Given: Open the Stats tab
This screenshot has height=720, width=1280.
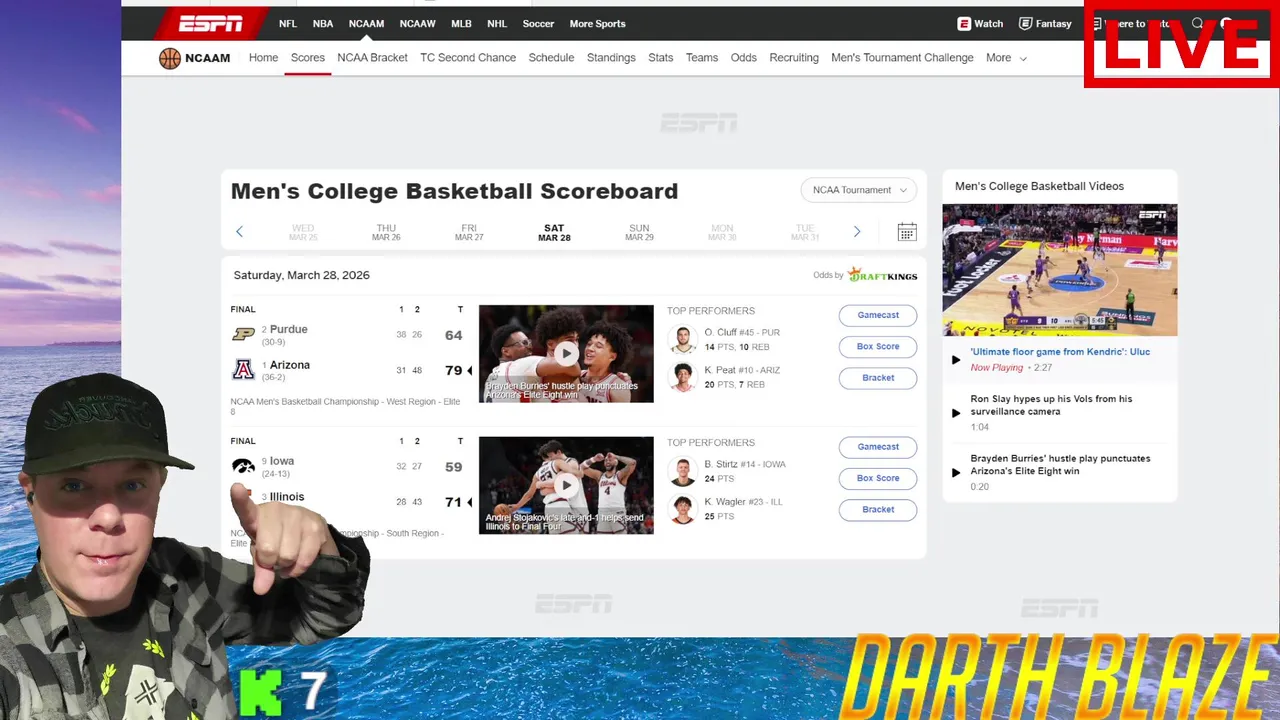Looking at the screenshot, I should (x=661, y=58).
